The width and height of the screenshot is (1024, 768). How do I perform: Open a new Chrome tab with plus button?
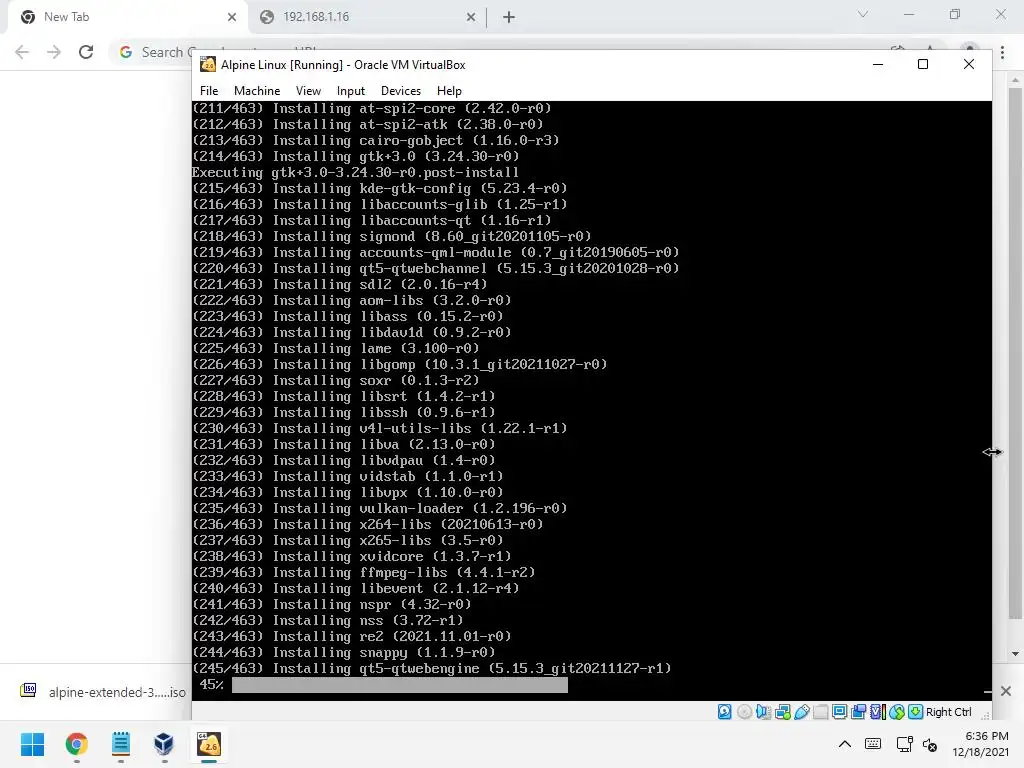(x=509, y=17)
